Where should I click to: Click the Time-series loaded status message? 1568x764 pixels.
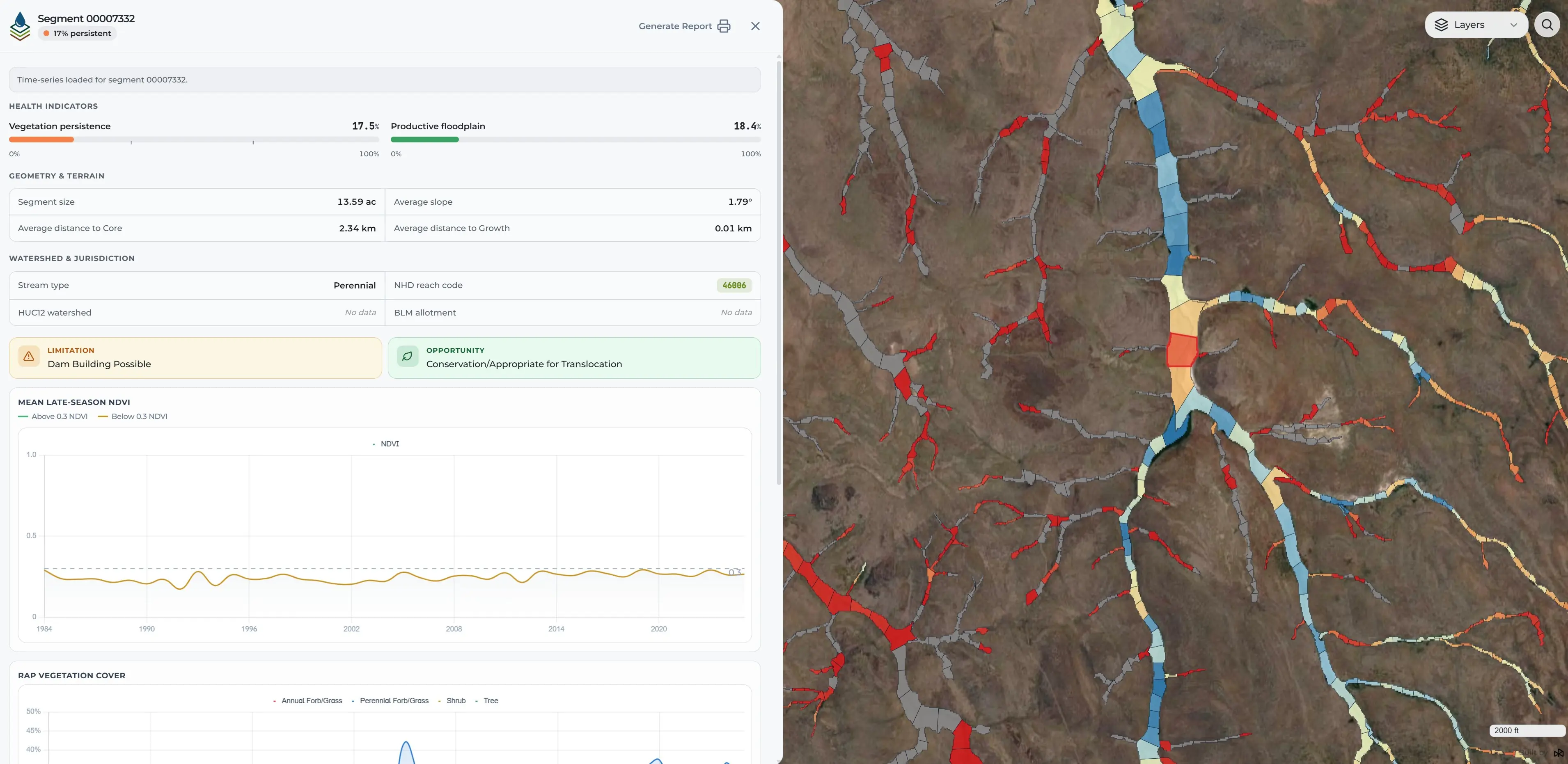coord(385,80)
